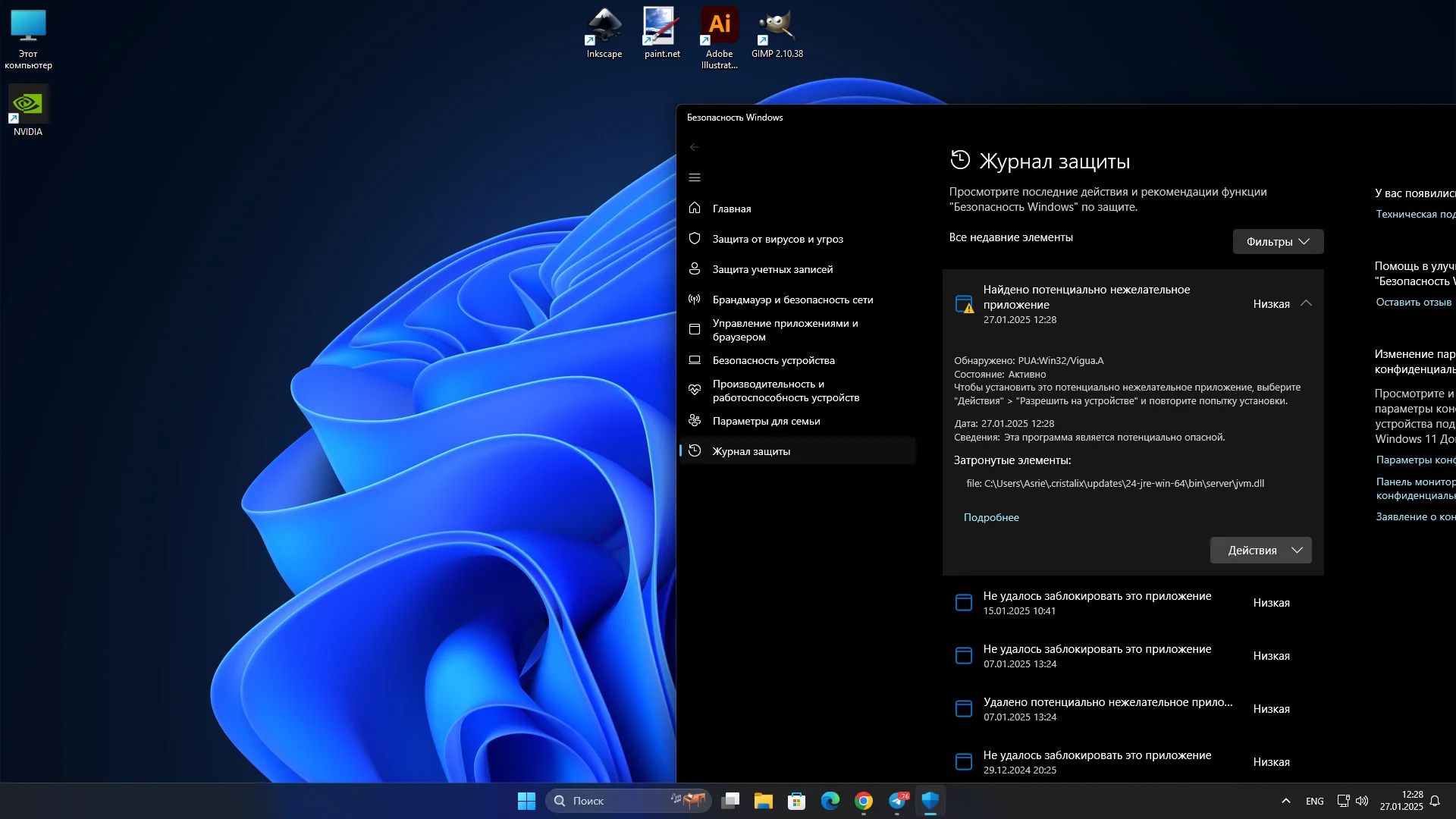Viewport: 1456px width, 819px height.
Task: Open the Действия actions dropdown
Action: (1260, 551)
